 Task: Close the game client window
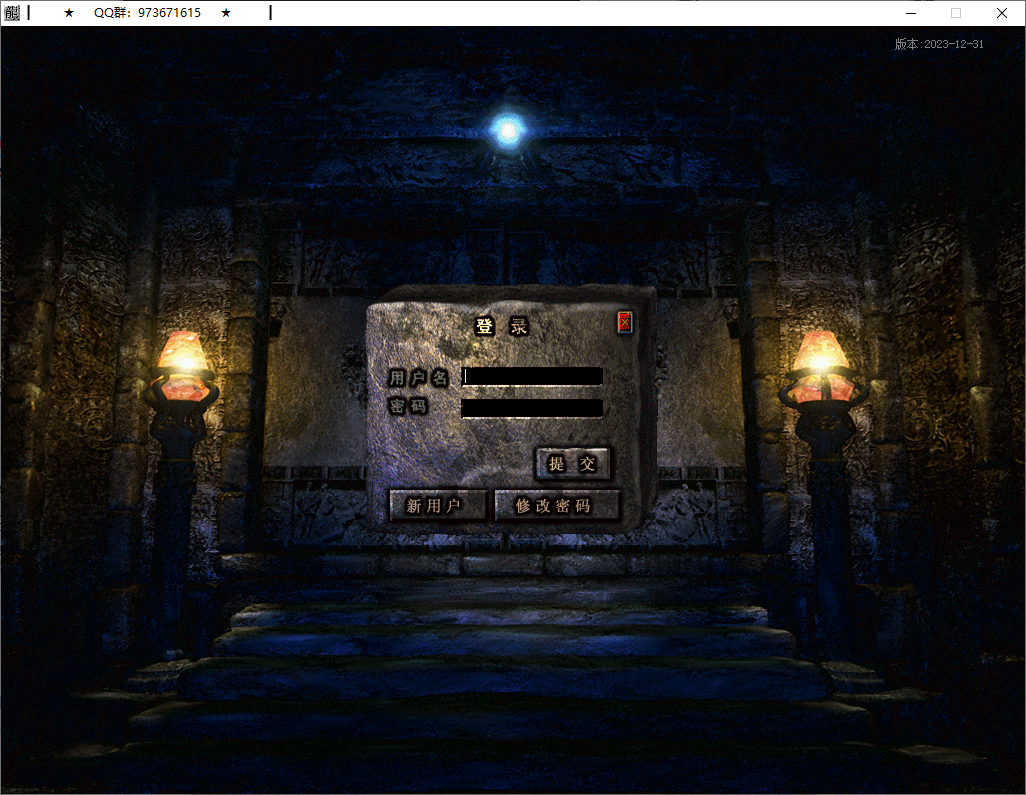[1001, 13]
